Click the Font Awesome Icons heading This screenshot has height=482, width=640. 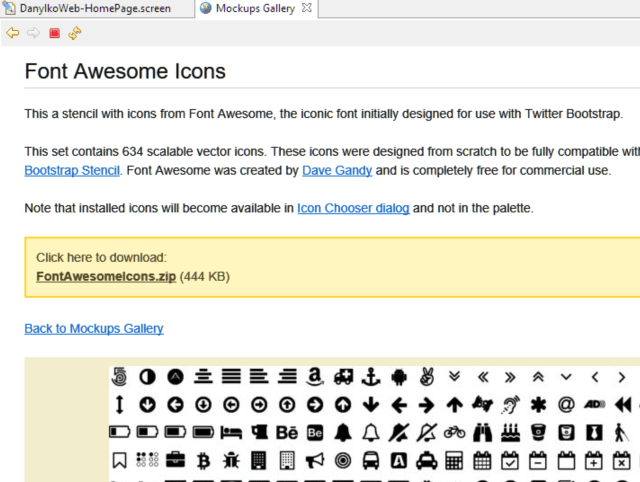point(125,71)
